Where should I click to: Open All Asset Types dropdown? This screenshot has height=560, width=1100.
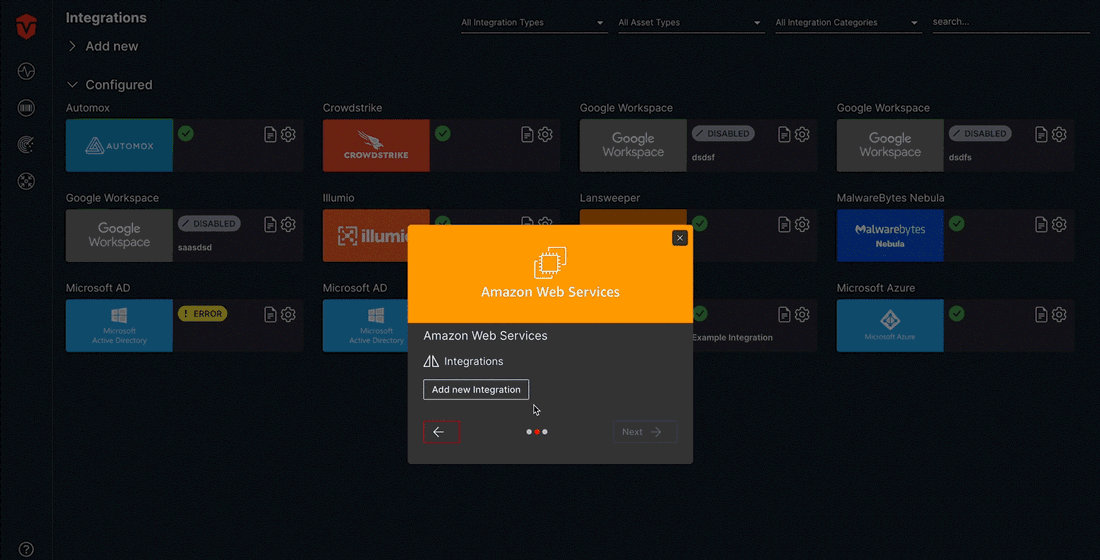click(690, 22)
